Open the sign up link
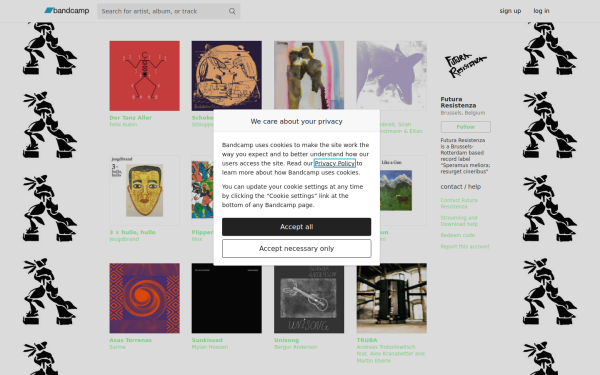 coord(510,11)
